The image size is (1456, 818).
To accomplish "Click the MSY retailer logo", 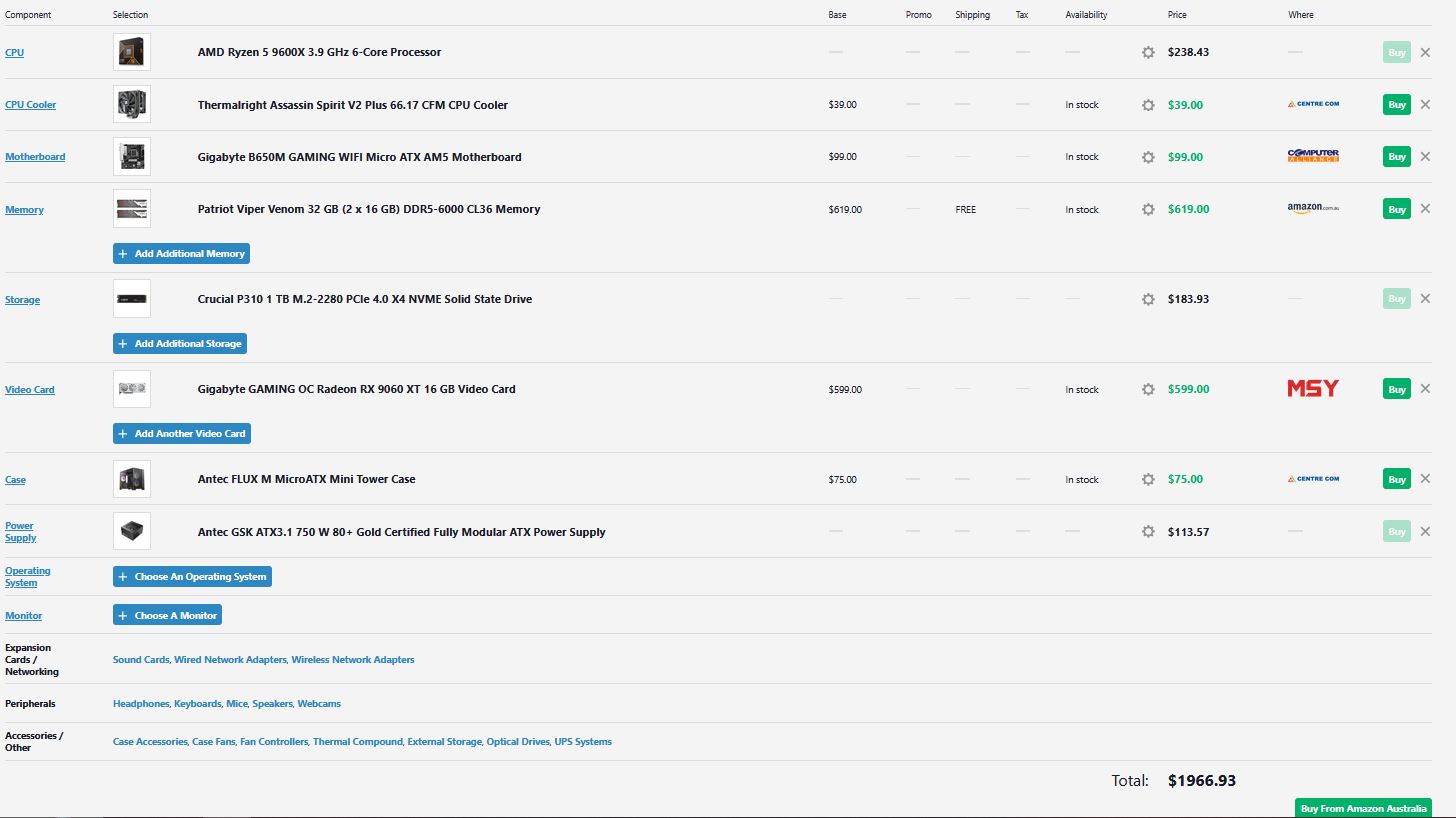I will [x=1313, y=388].
